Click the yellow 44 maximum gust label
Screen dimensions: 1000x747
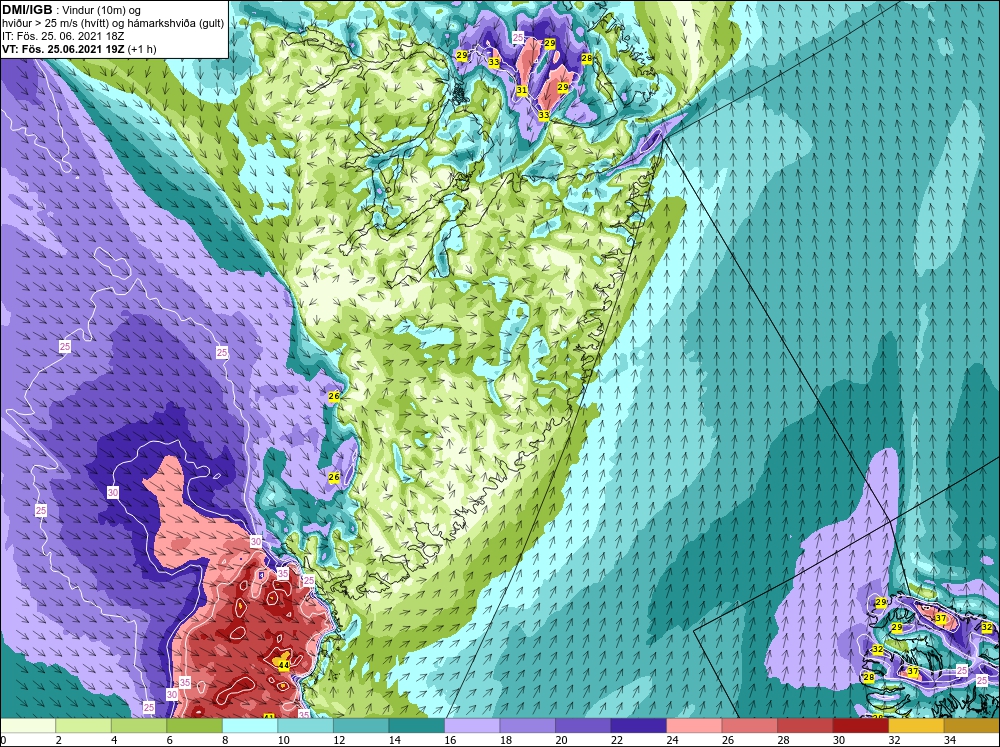coord(284,665)
